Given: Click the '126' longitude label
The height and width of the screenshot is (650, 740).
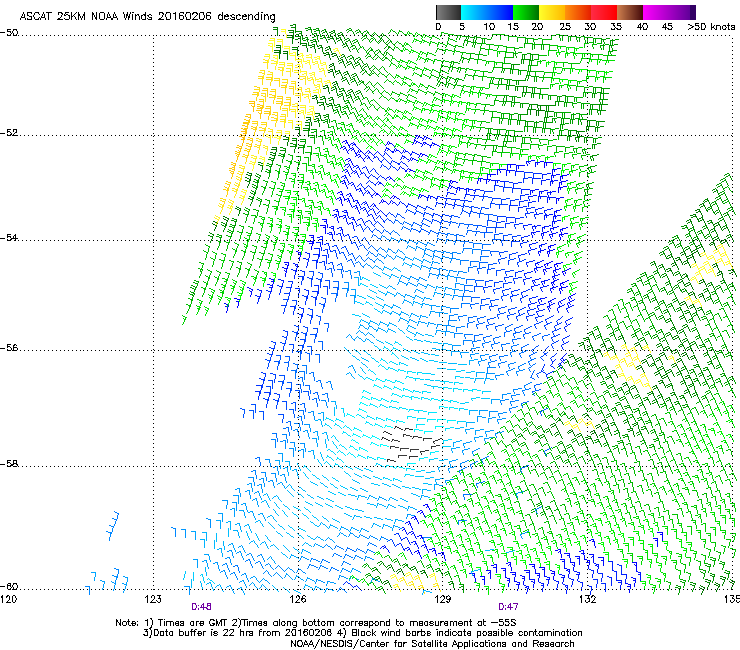Looking at the screenshot, I should coord(298,599).
